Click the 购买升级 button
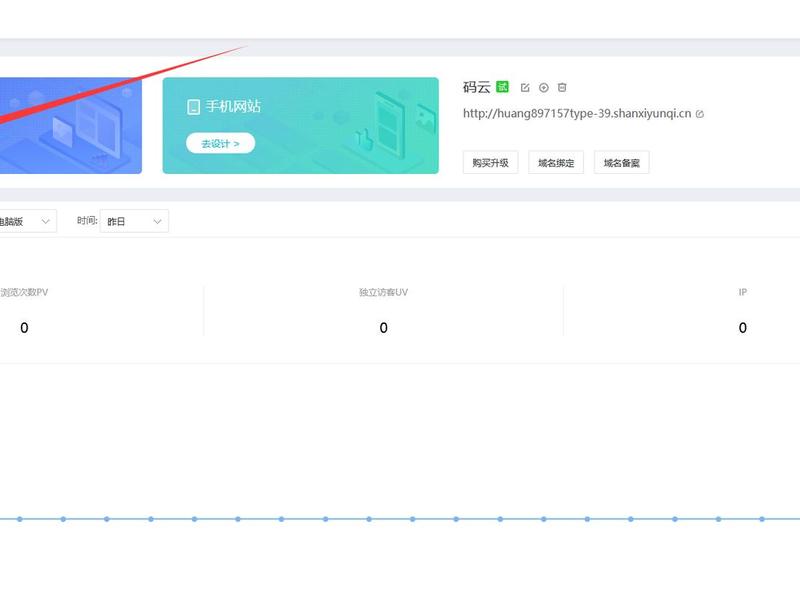The image size is (800, 600). tap(490, 163)
